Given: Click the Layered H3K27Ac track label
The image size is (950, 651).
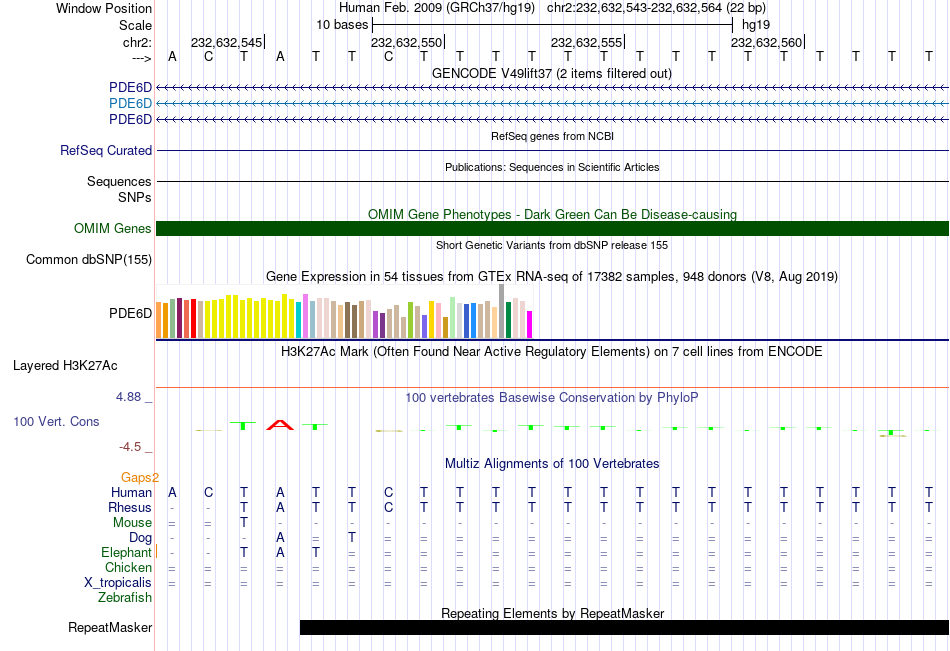Looking at the screenshot, I should [x=65, y=366].
